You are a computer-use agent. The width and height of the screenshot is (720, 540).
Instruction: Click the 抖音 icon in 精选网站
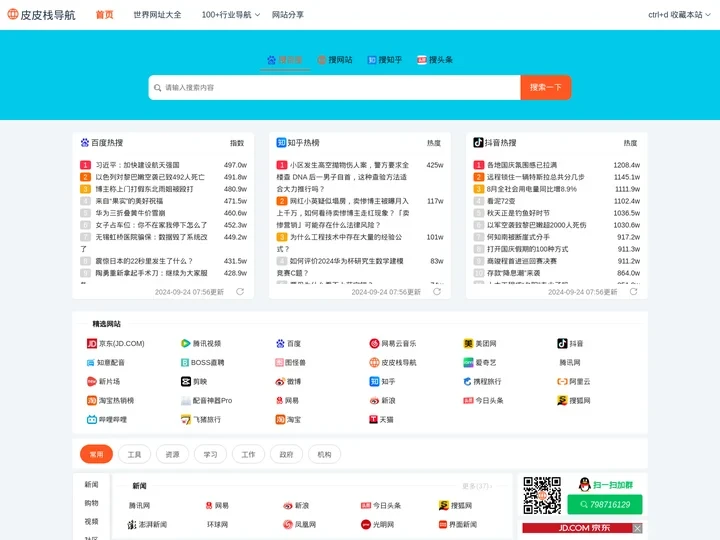562,343
